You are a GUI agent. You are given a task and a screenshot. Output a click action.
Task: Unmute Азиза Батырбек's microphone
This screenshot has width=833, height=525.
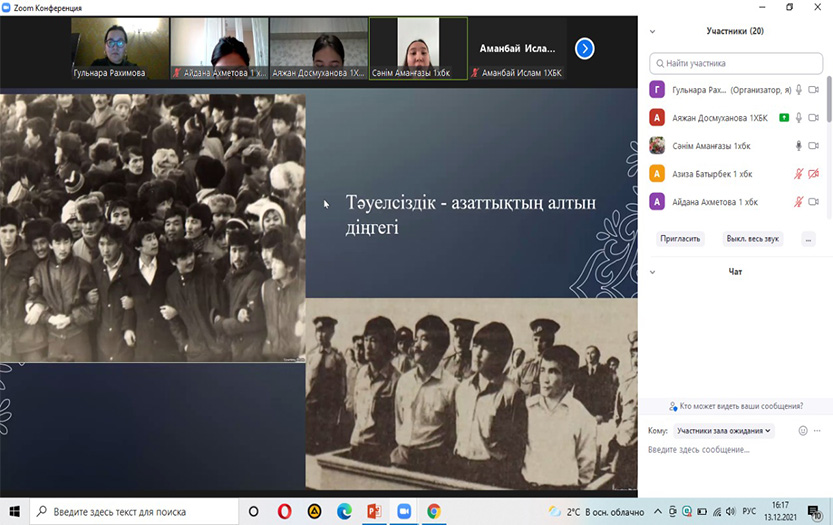coord(799,174)
